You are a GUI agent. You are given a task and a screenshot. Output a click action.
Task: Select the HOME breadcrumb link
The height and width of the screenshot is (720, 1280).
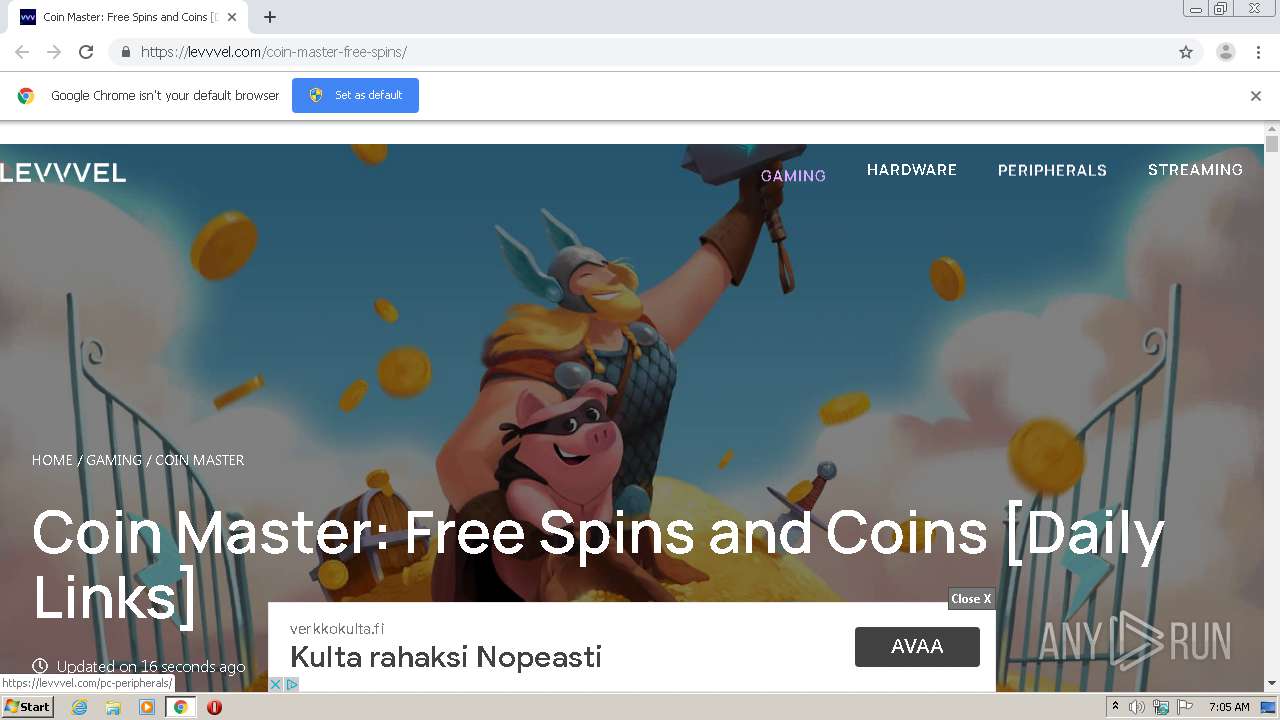pyautogui.click(x=52, y=460)
